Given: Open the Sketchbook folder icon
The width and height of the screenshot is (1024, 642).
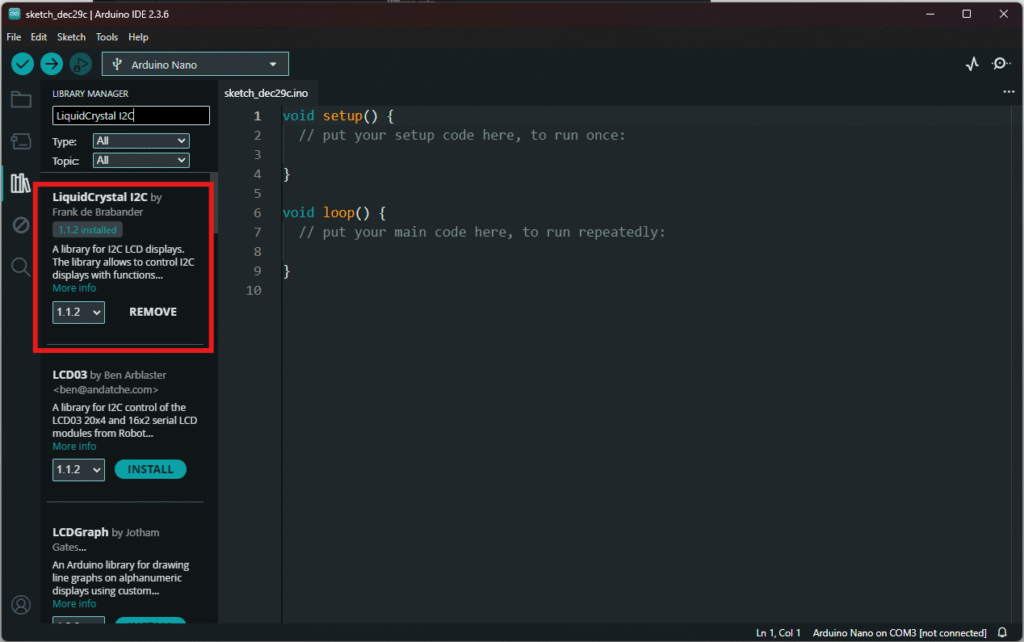Looking at the screenshot, I should click(20, 99).
